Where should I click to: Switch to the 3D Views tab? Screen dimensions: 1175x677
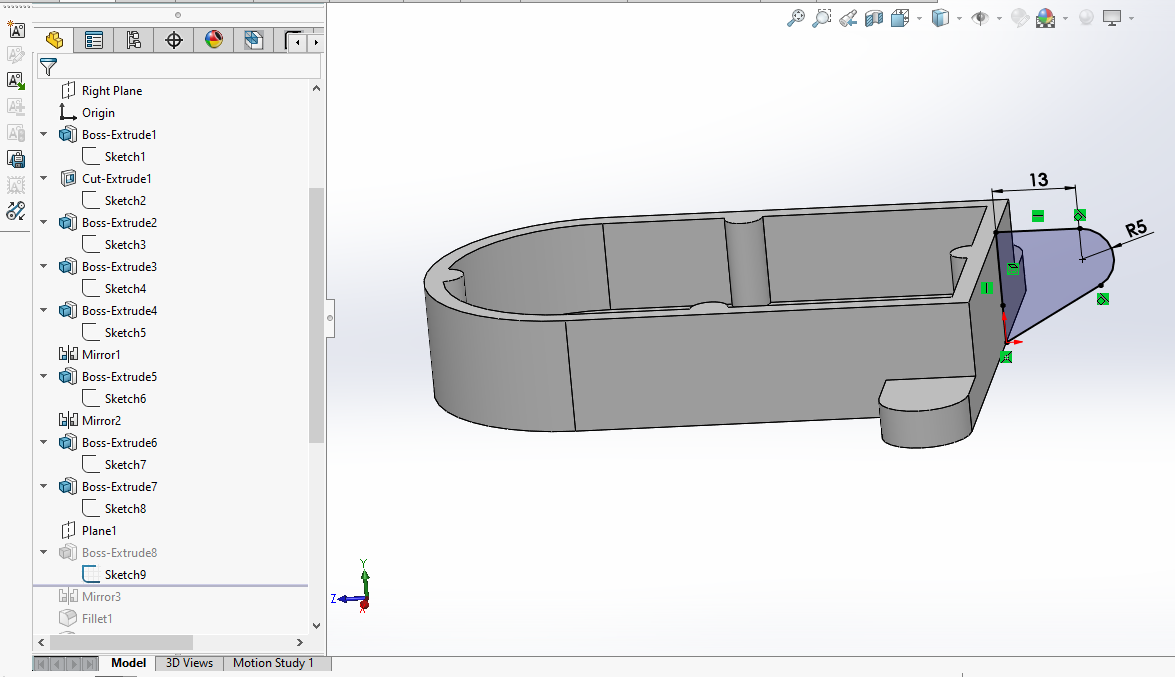click(189, 663)
